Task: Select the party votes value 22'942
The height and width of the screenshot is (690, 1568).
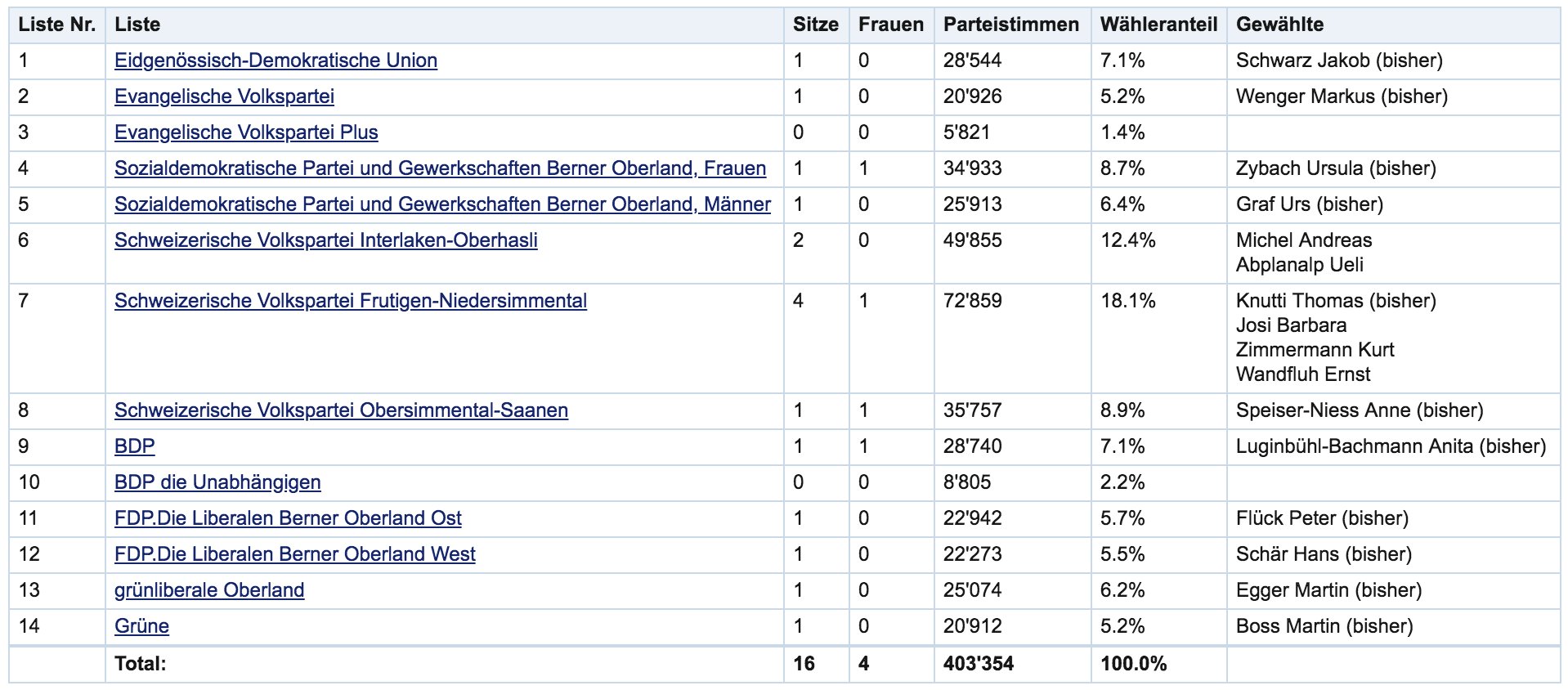Action: pyautogui.click(x=973, y=518)
